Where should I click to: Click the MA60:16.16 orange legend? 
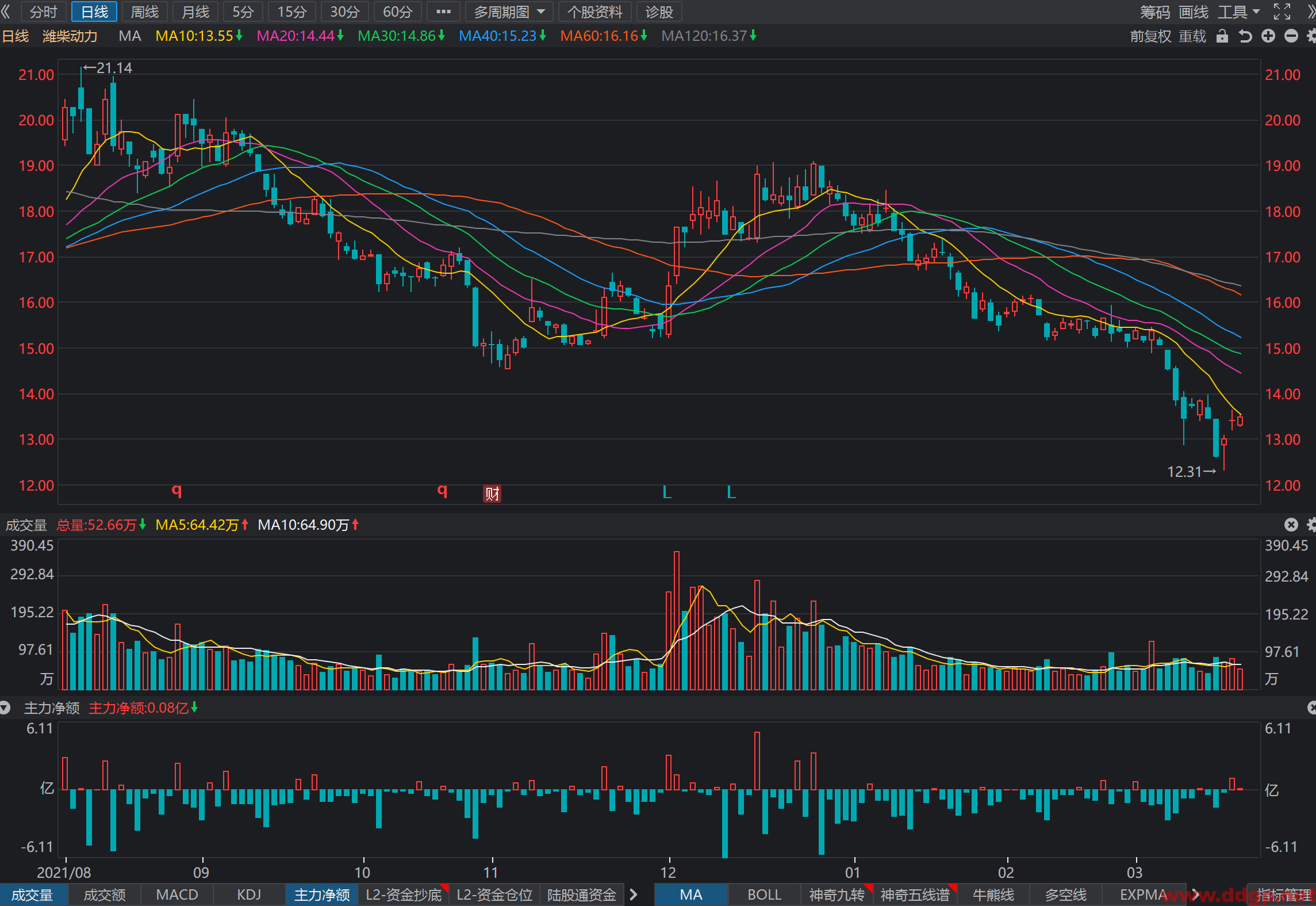pyautogui.click(x=604, y=36)
